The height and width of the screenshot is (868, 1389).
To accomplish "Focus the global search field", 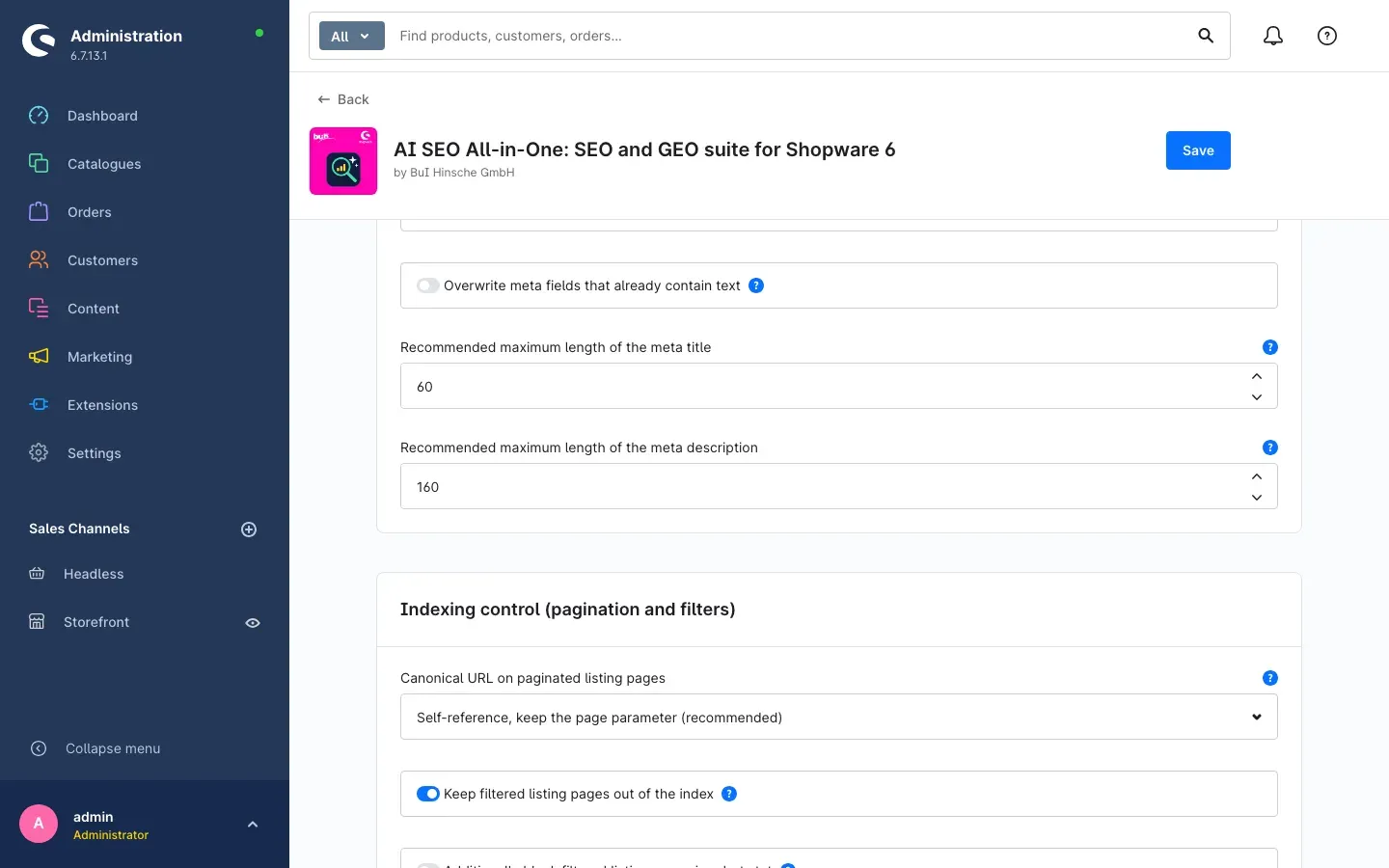I will click(x=791, y=36).
